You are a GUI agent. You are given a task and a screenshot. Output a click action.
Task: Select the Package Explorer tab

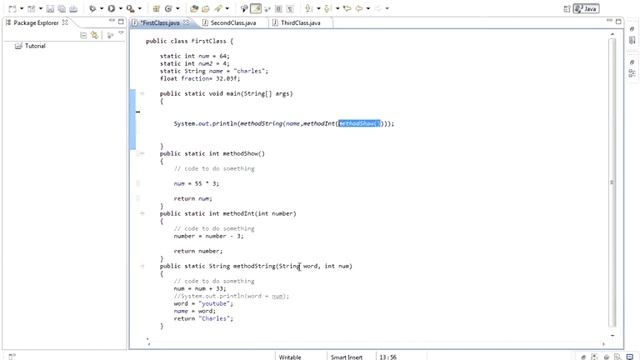36,23
